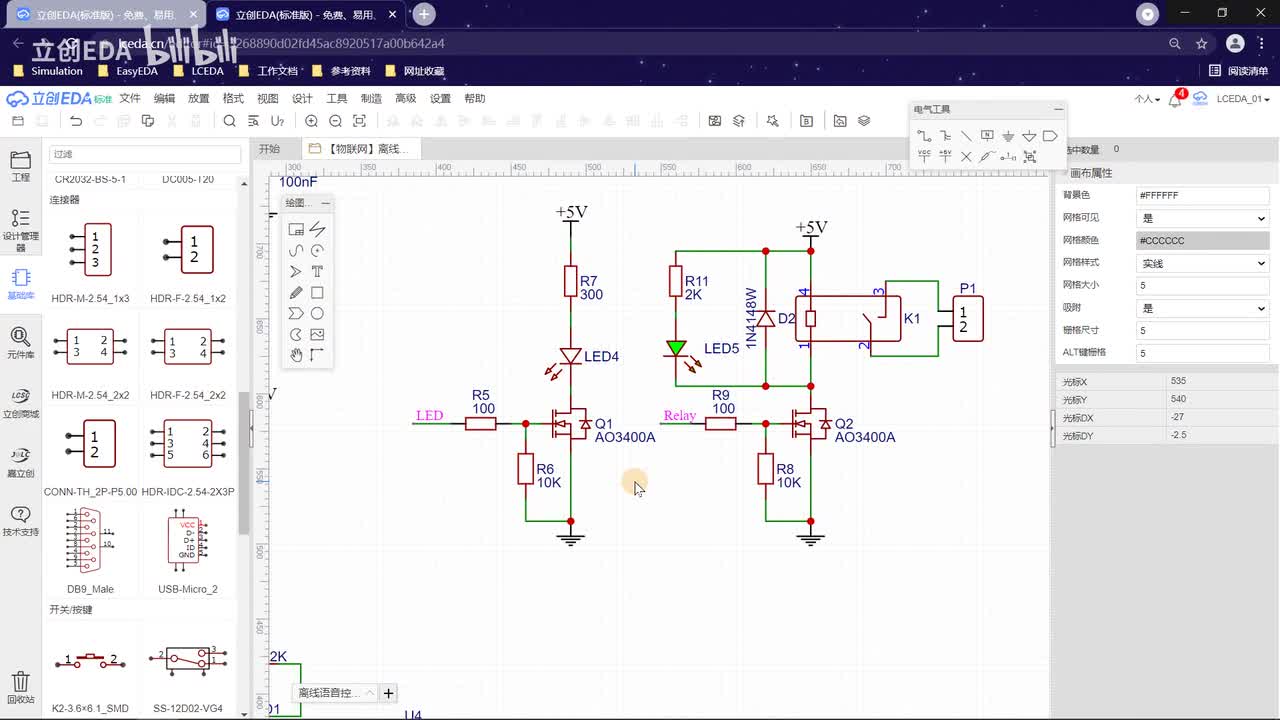The image size is (1280, 720).
Task: Add a new schematic sheet with plus button
Action: coord(389,693)
